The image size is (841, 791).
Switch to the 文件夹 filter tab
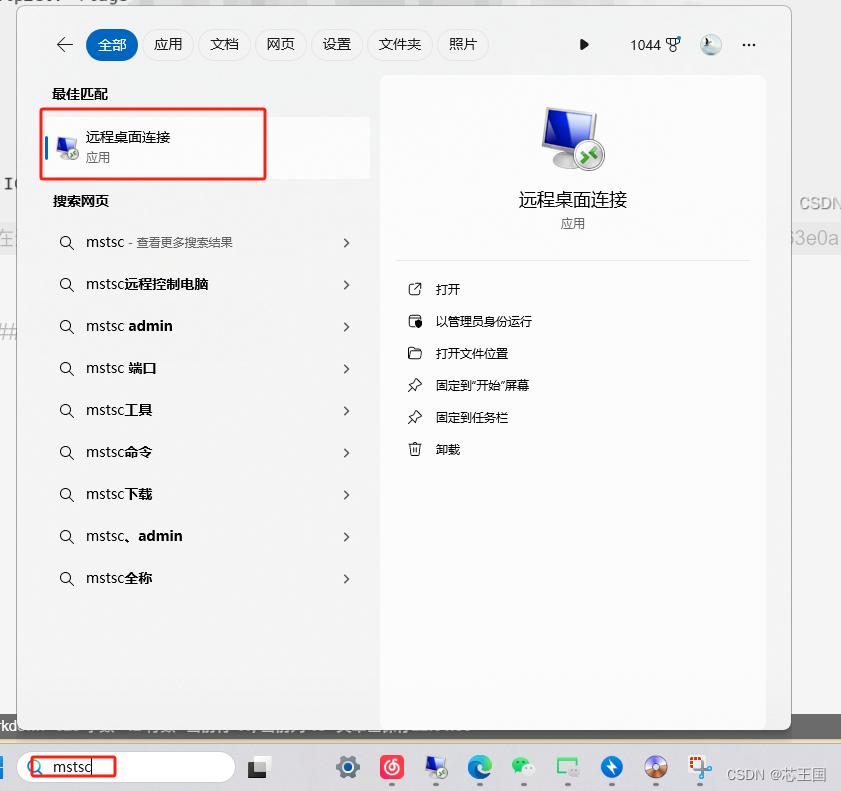pyautogui.click(x=400, y=45)
